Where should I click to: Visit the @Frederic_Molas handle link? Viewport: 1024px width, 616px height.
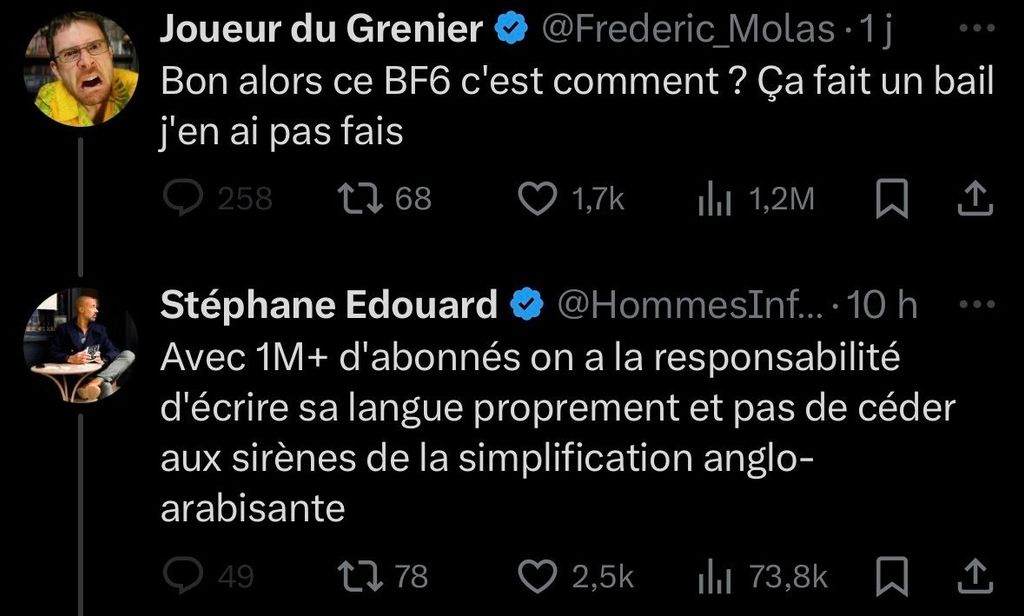click(688, 31)
